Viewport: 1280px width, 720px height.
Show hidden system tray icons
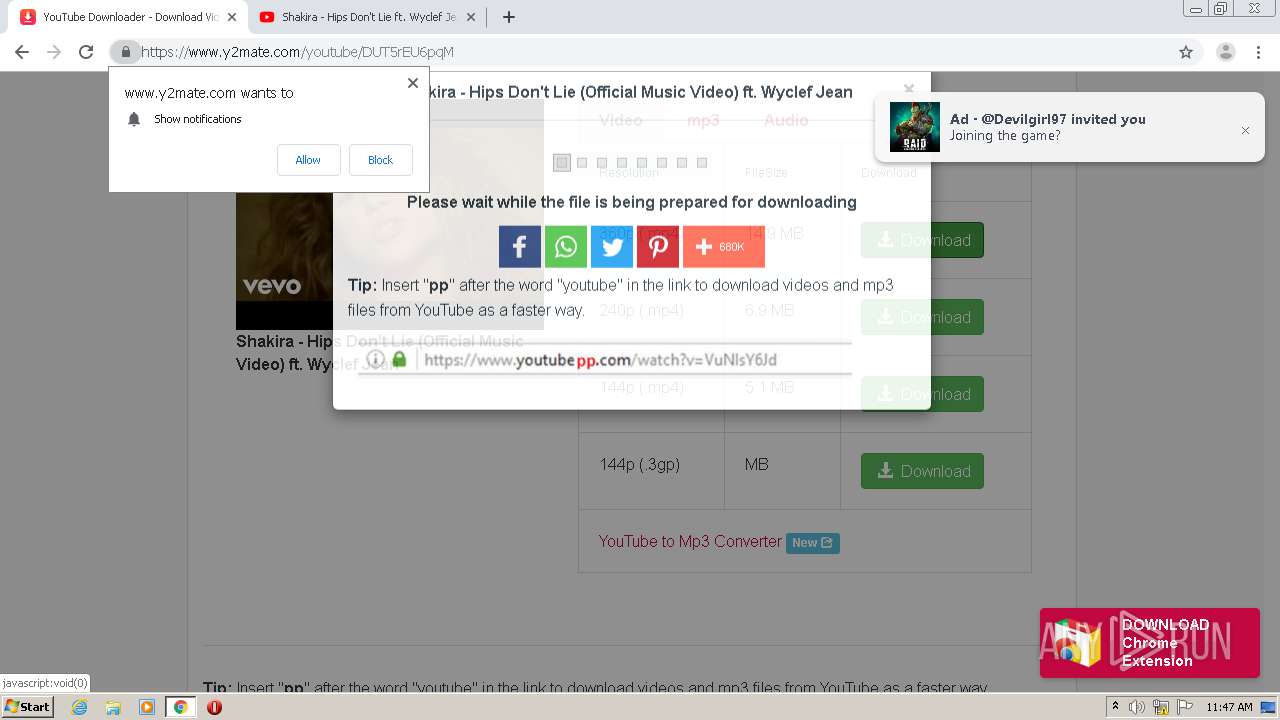[1115, 707]
